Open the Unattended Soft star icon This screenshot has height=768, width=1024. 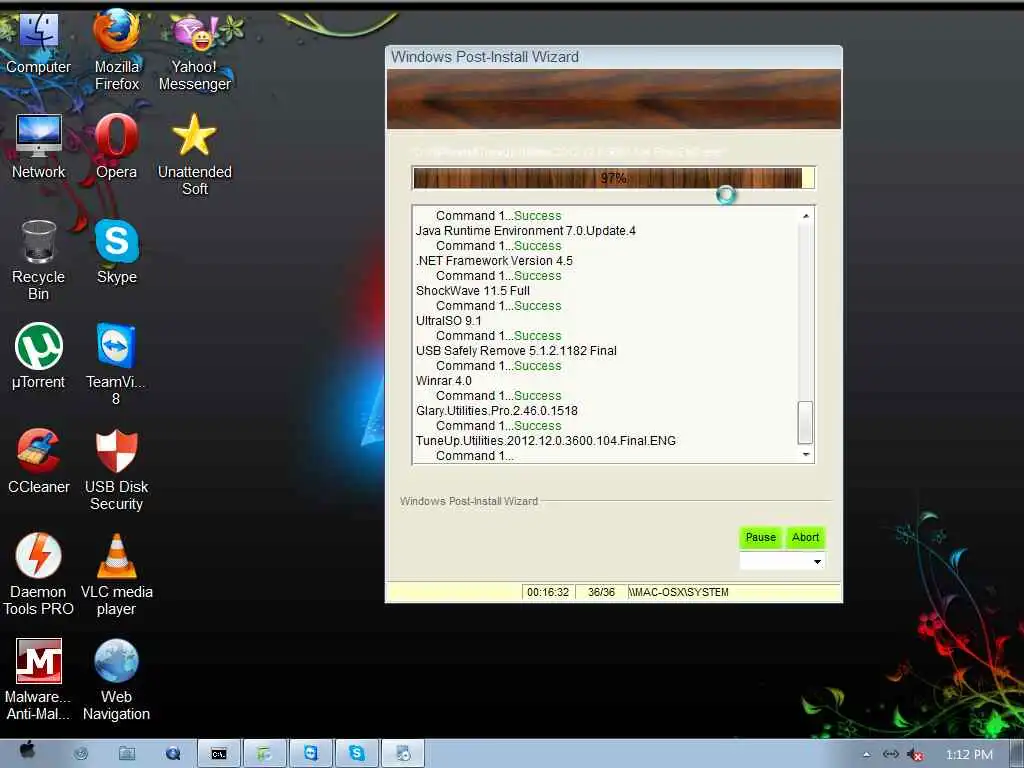tap(195, 155)
